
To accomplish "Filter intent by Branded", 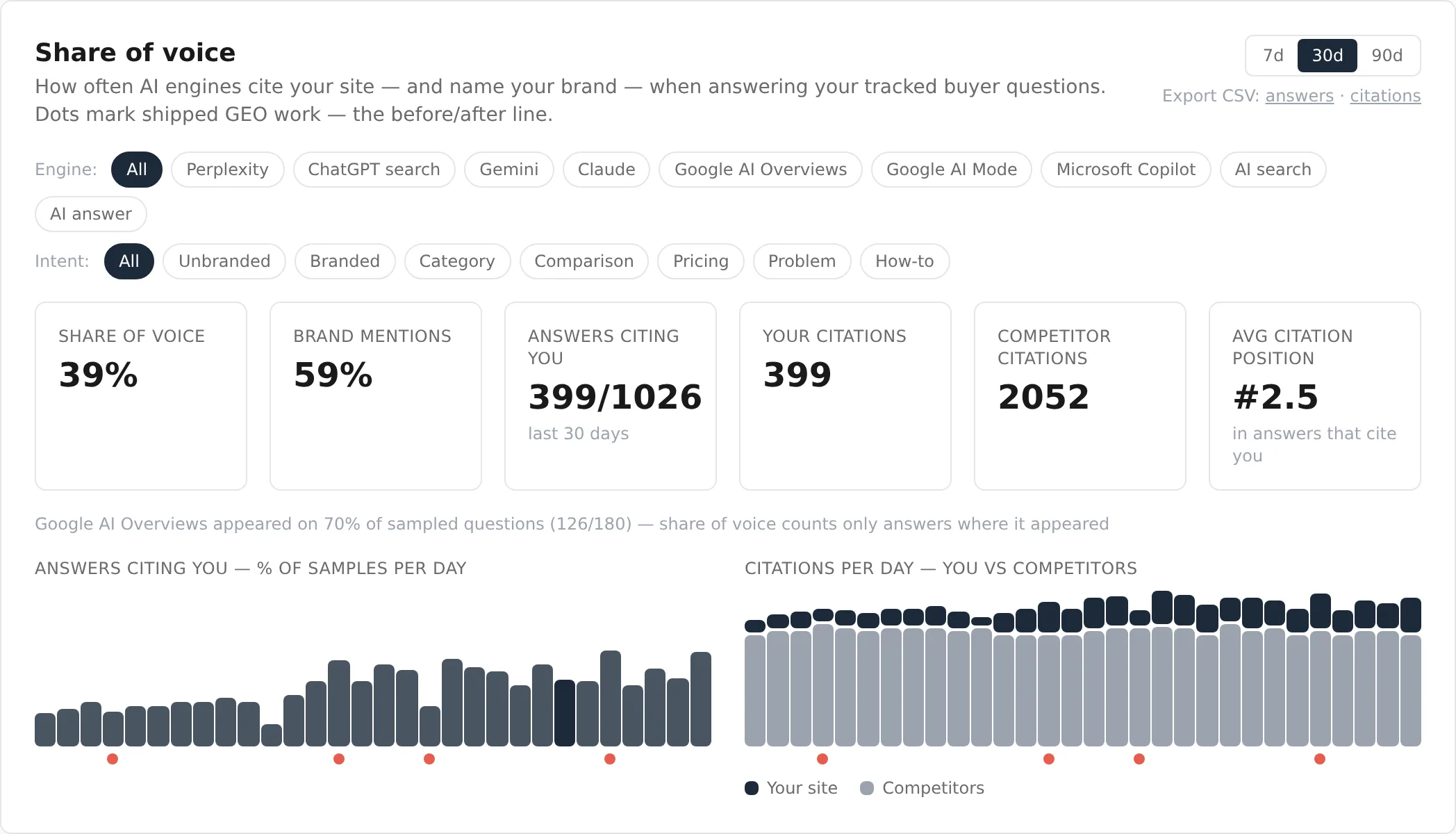I will 345,261.
